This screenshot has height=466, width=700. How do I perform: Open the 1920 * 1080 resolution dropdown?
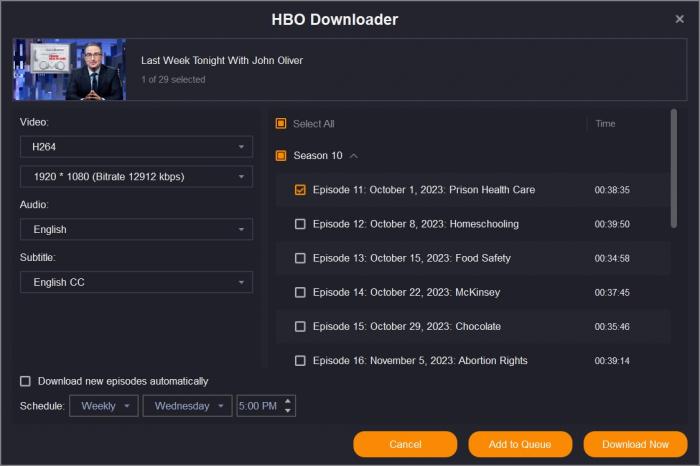point(136,177)
